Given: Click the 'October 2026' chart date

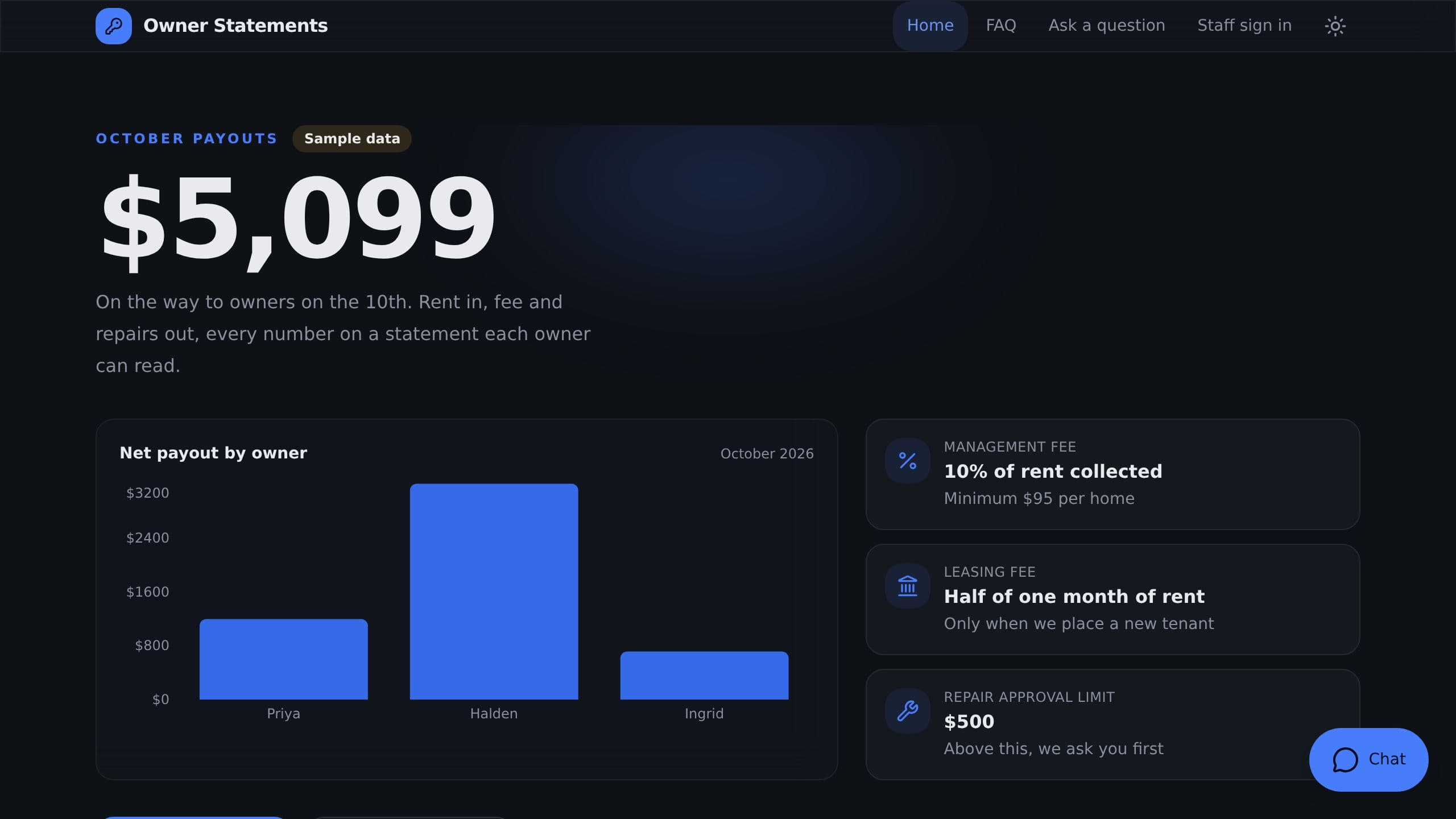Looking at the screenshot, I should click(767, 454).
